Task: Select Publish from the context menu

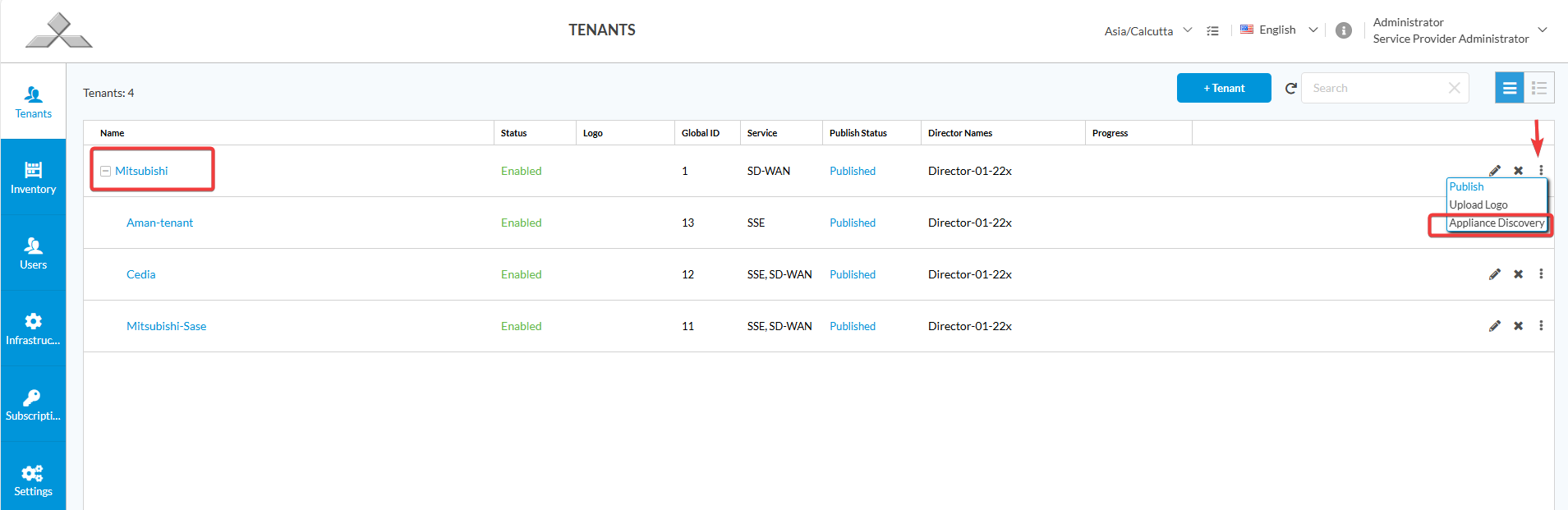Action: [1466, 186]
